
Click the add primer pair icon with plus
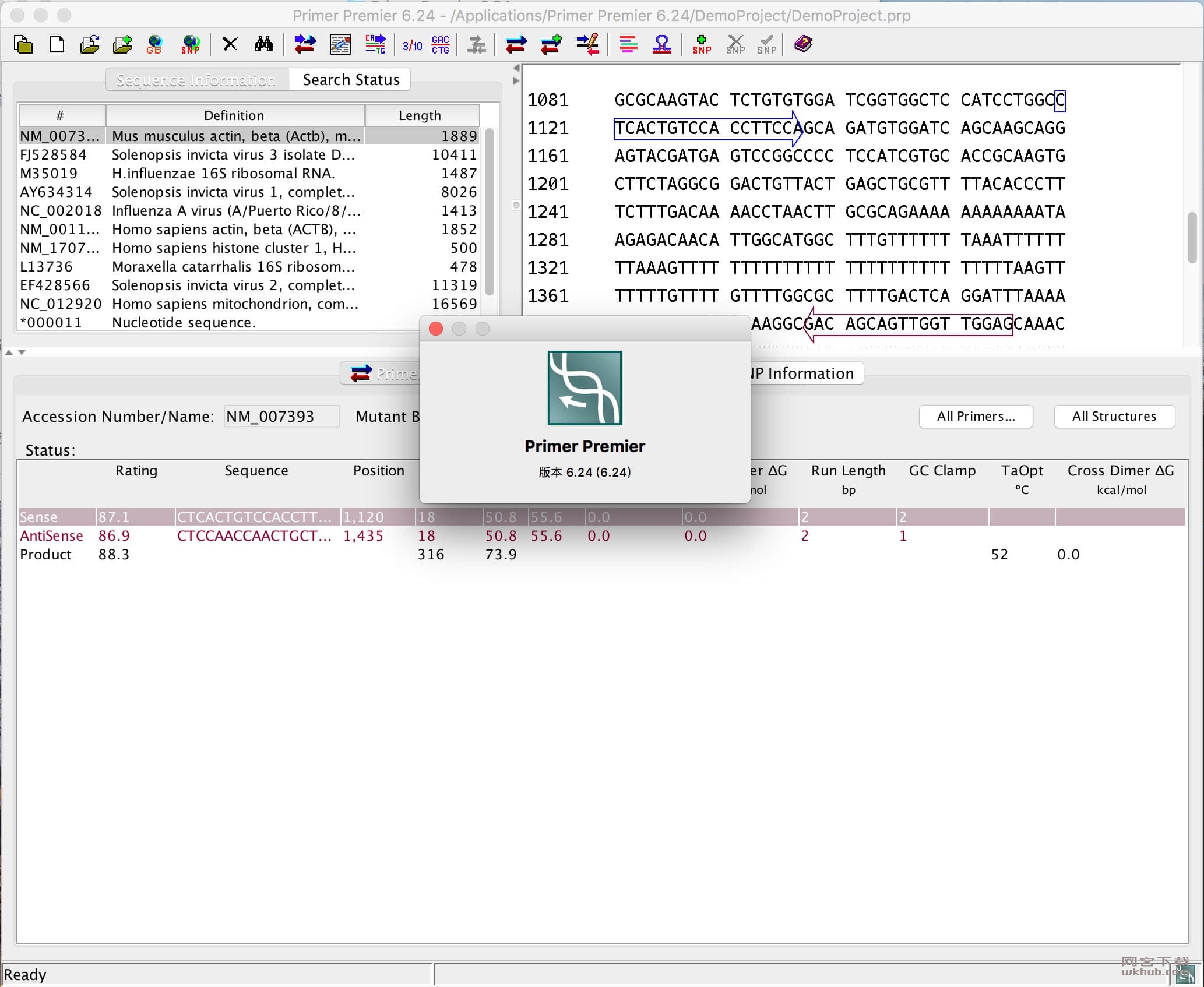click(x=551, y=44)
